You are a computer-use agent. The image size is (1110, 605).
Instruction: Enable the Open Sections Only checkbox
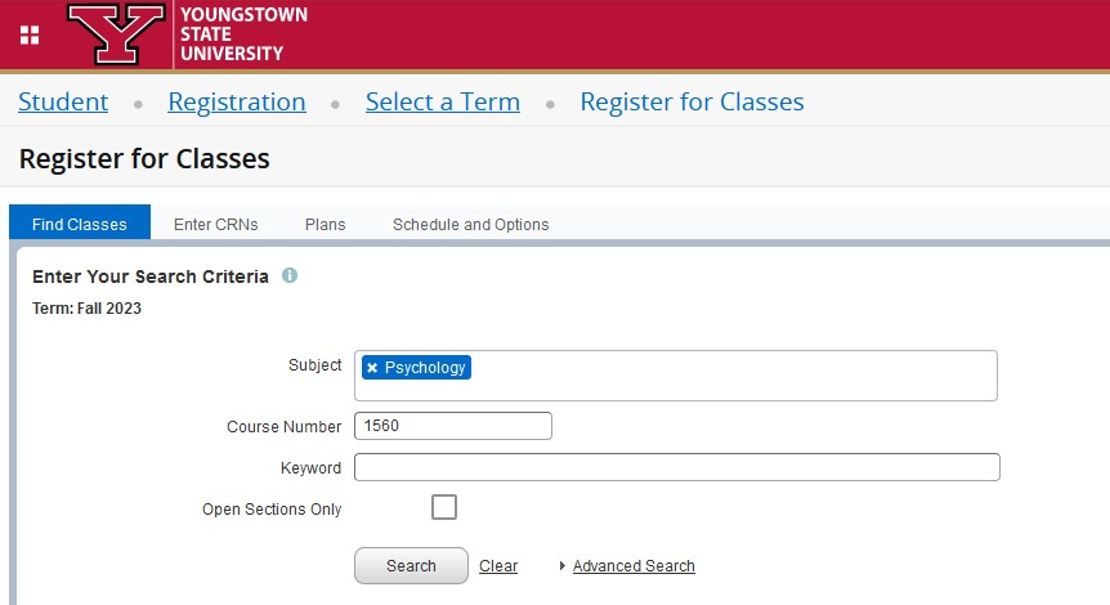click(x=444, y=507)
